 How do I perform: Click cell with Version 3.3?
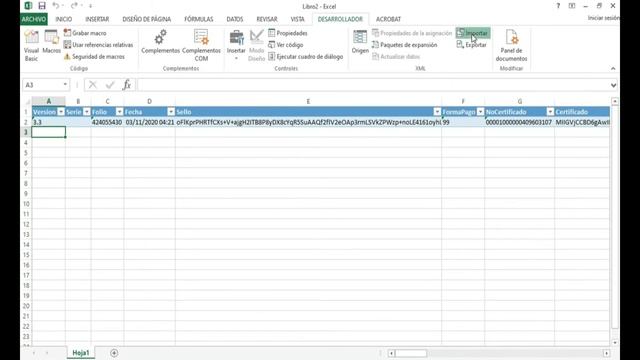pyautogui.click(x=49, y=122)
